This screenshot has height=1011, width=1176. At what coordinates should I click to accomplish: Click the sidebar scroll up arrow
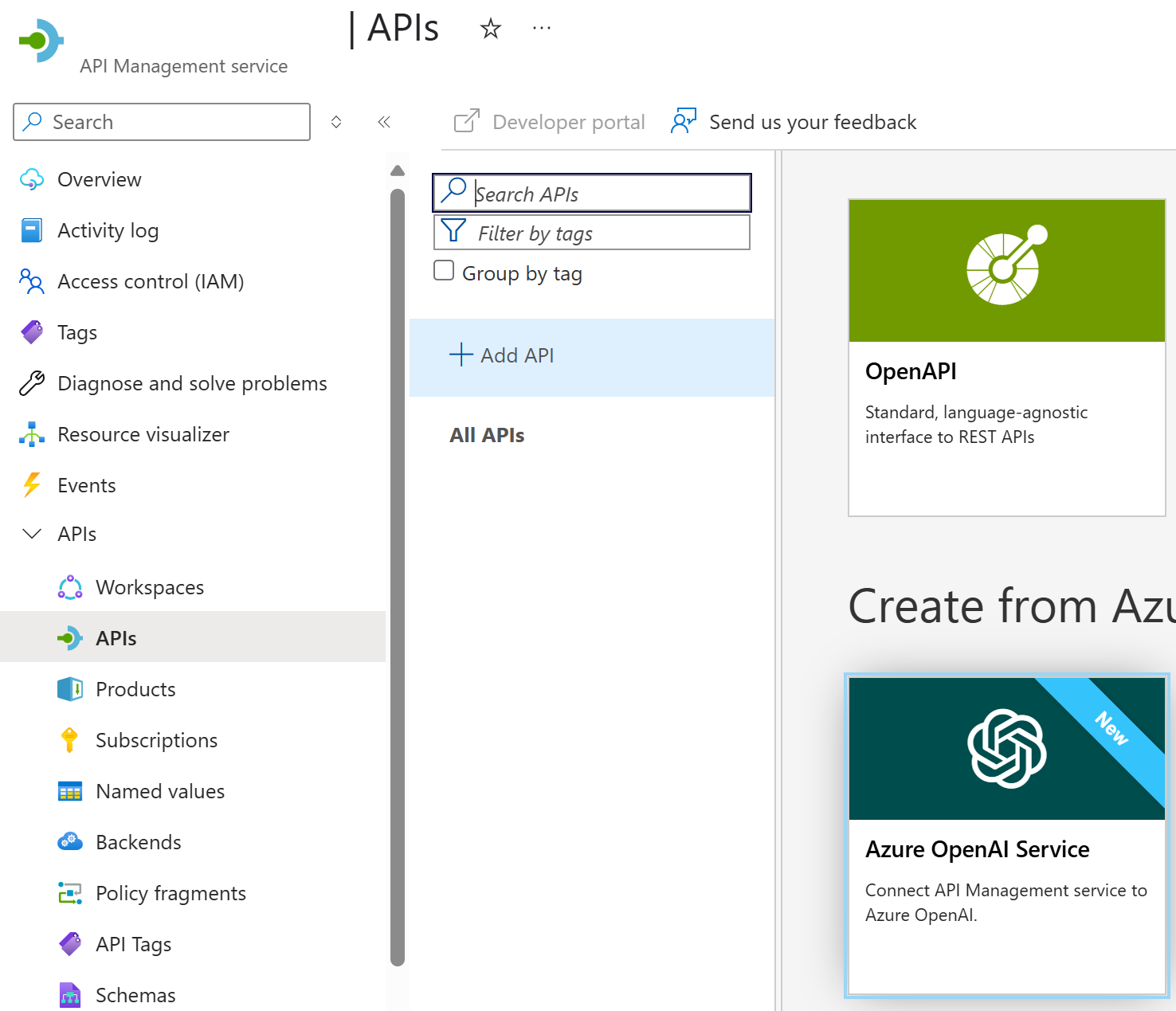[398, 170]
